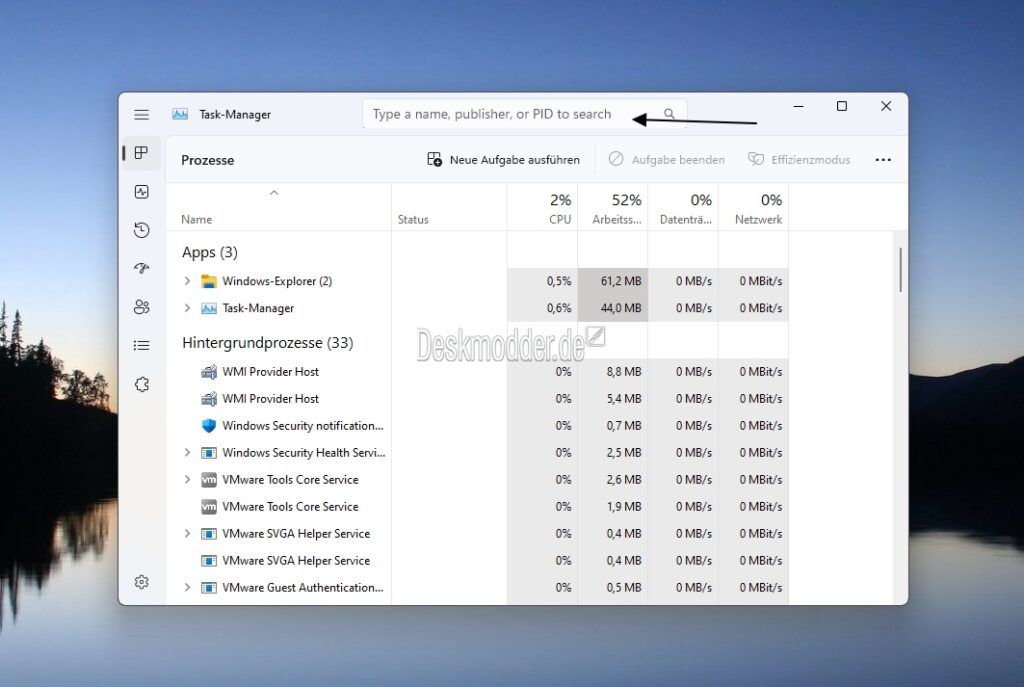Screen dimensions: 1024x687
Task: Open the Details list page
Action: [x=142, y=345]
